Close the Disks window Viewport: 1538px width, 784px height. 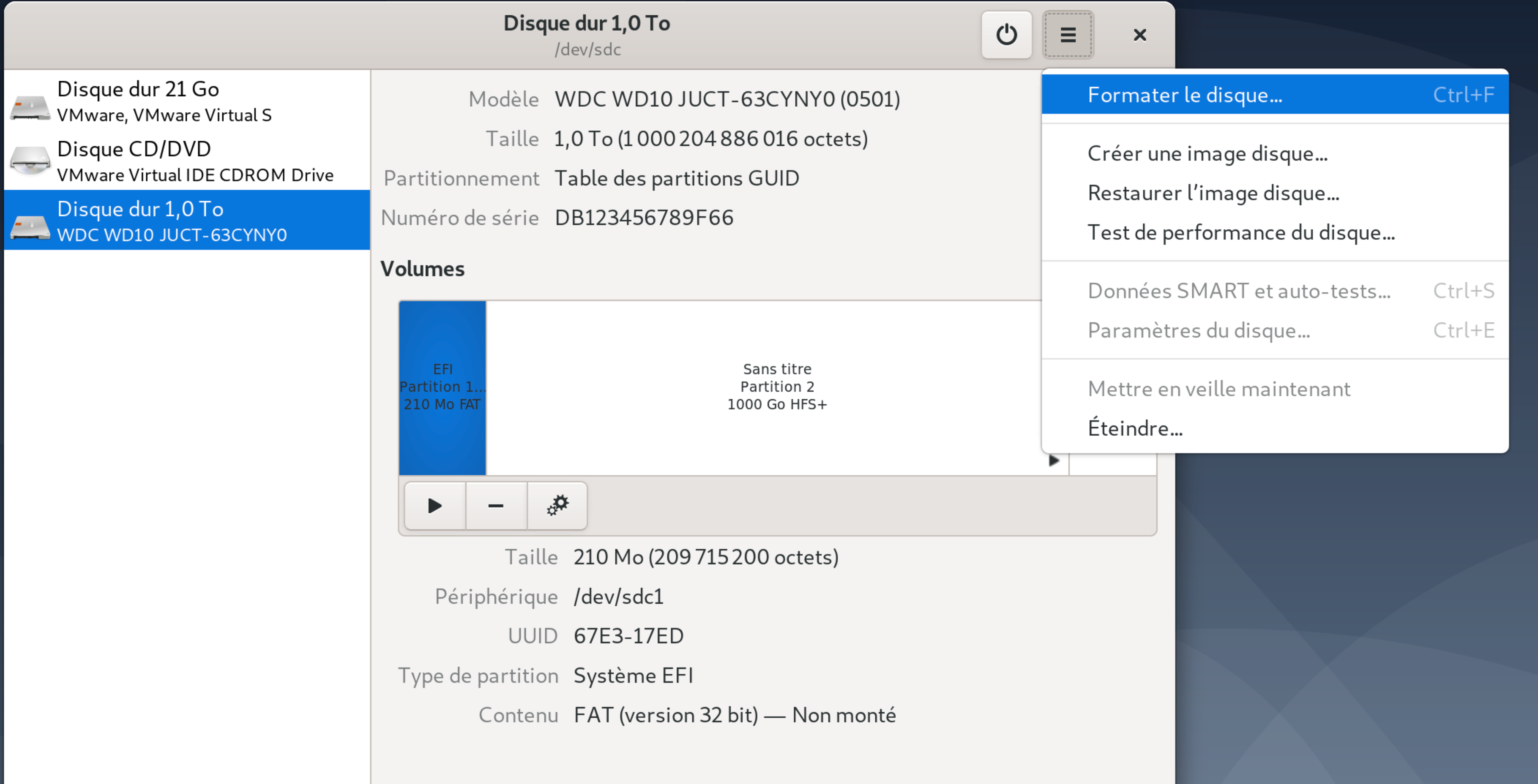1139,34
